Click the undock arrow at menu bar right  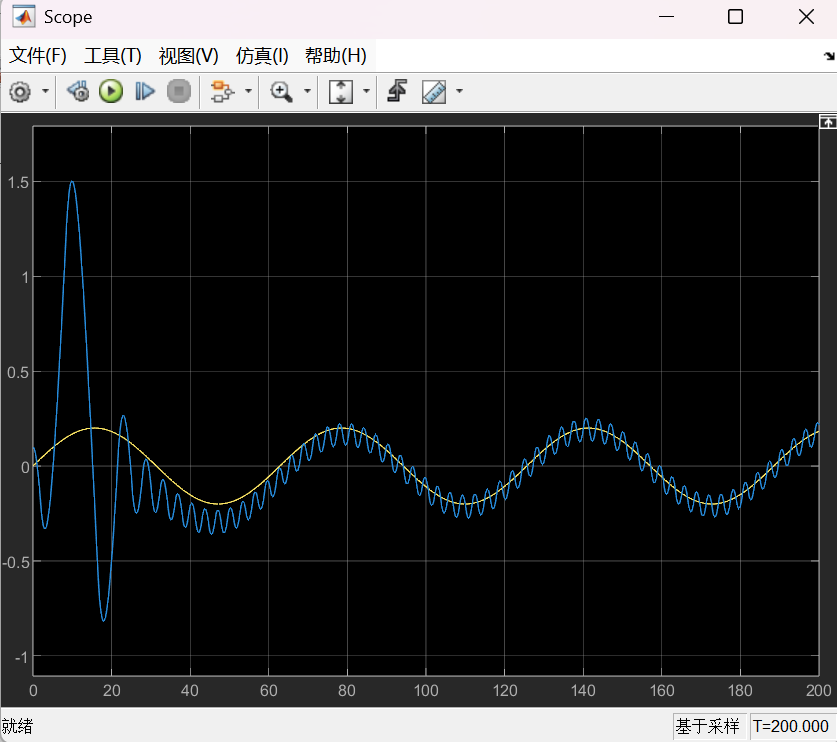coord(828,57)
